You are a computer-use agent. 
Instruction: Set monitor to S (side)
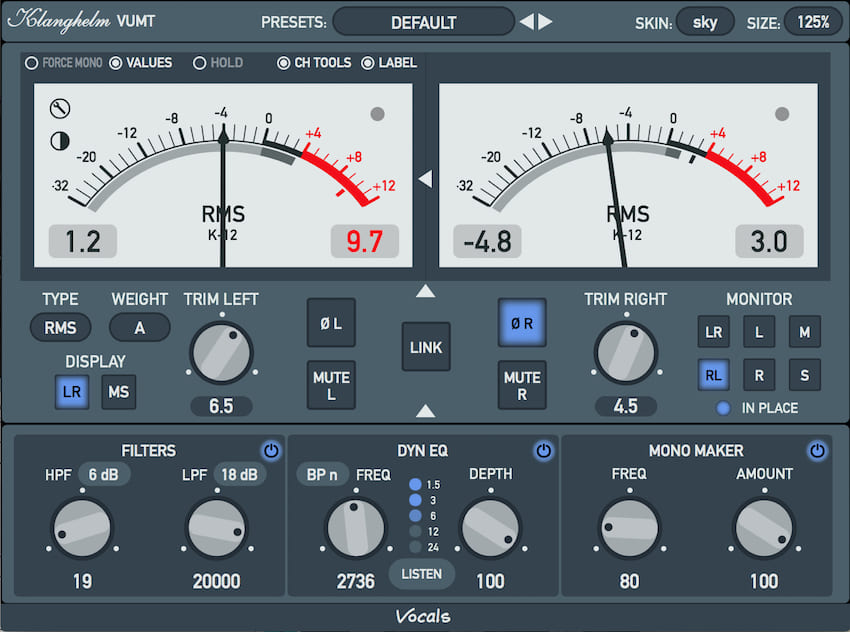[x=804, y=375]
